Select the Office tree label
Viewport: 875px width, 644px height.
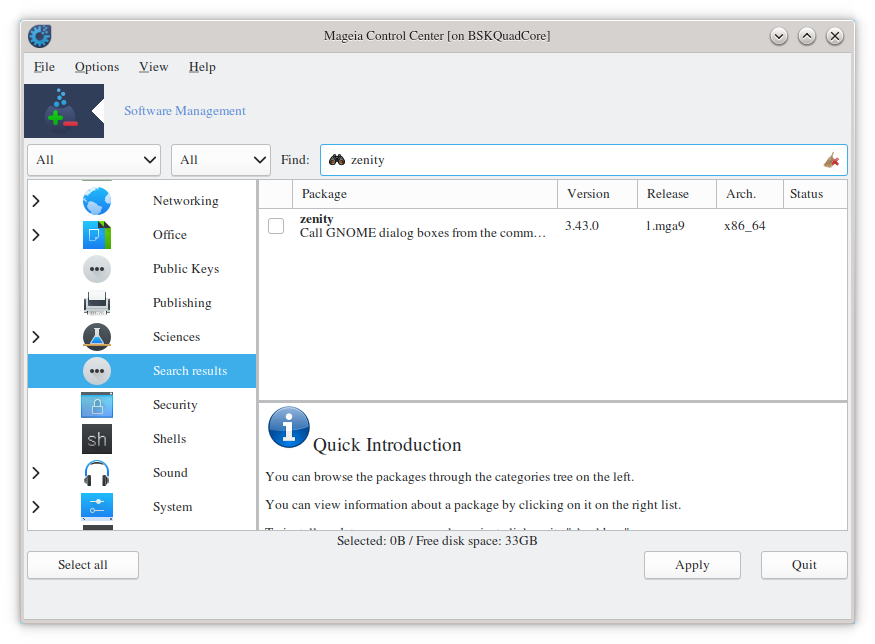[170, 235]
